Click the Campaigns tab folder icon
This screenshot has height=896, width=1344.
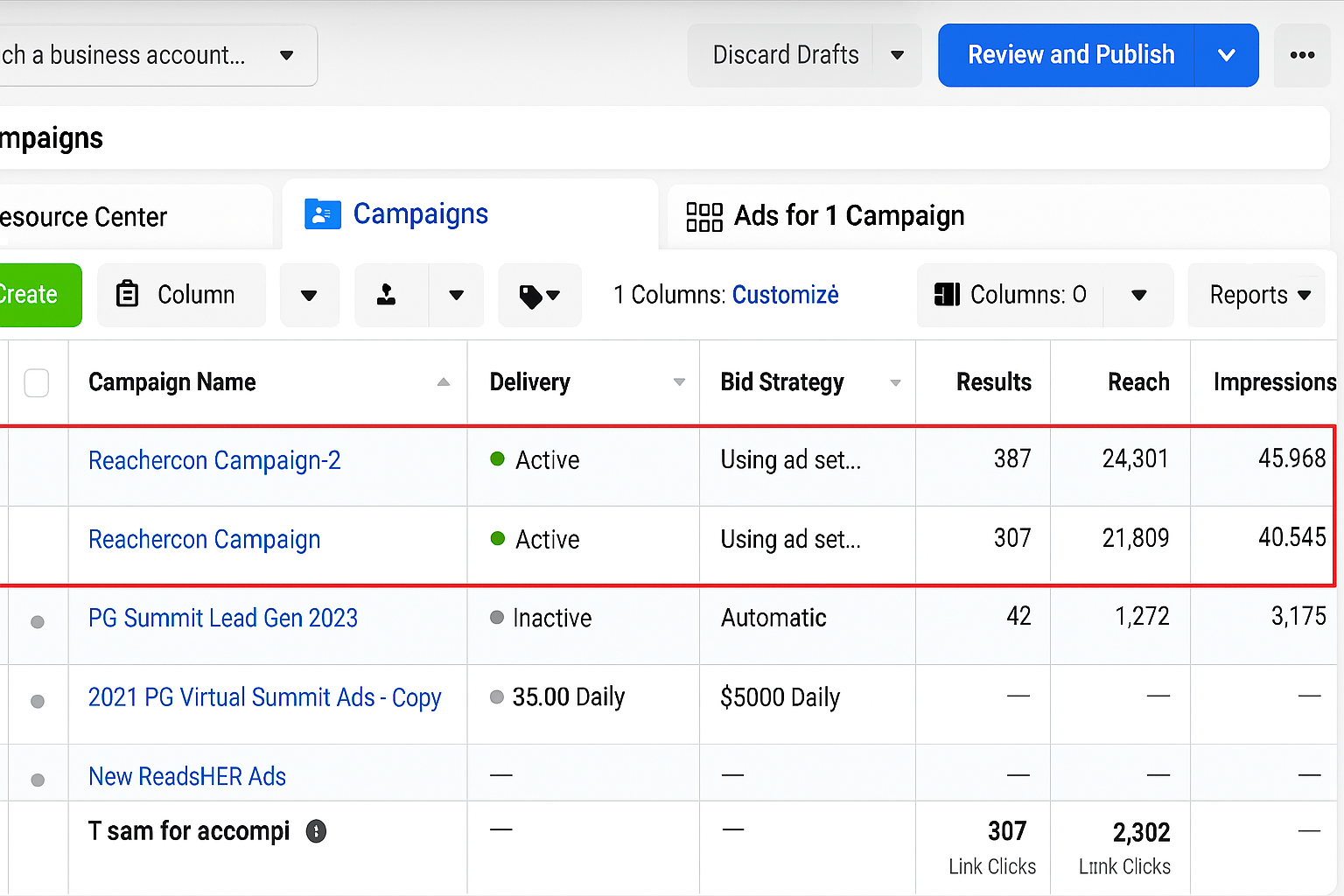[322, 214]
